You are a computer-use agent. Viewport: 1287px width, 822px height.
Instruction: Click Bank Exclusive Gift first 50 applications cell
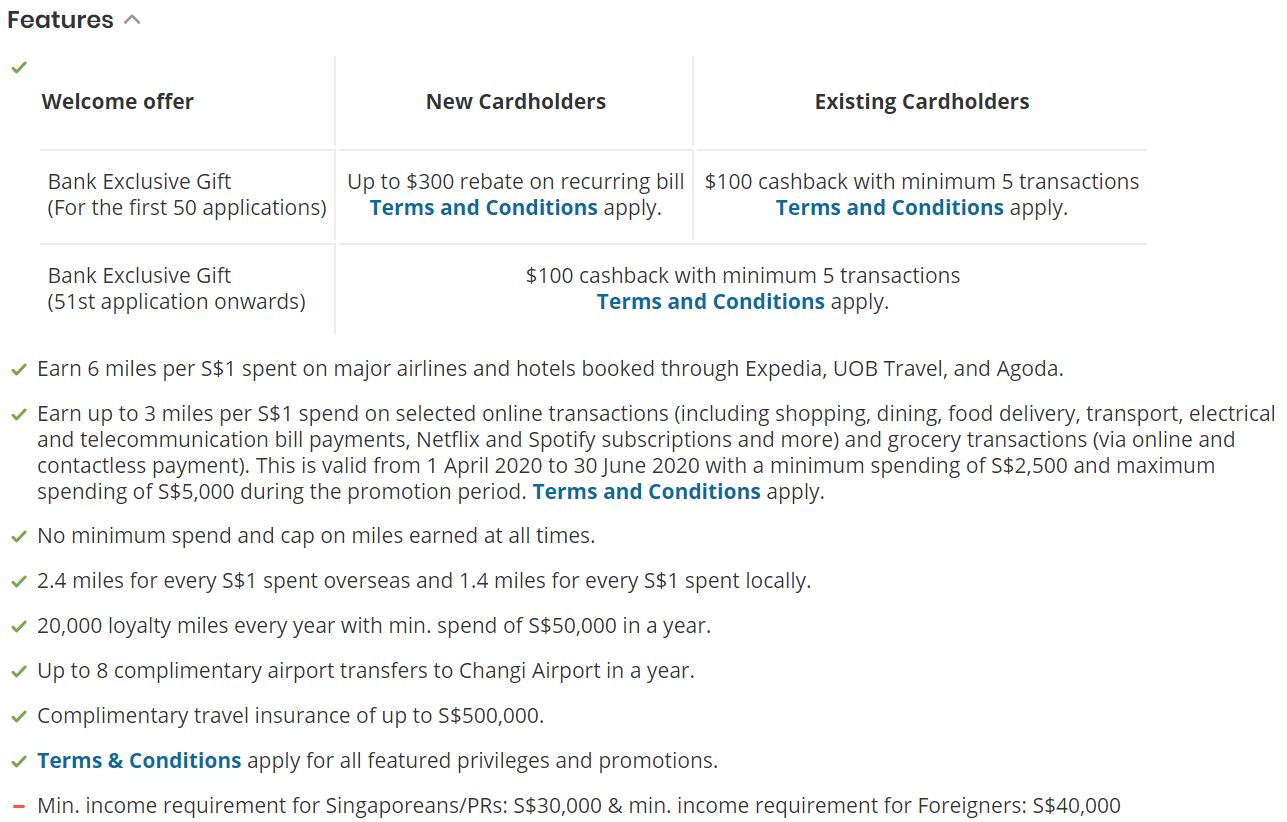coord(187,195)
